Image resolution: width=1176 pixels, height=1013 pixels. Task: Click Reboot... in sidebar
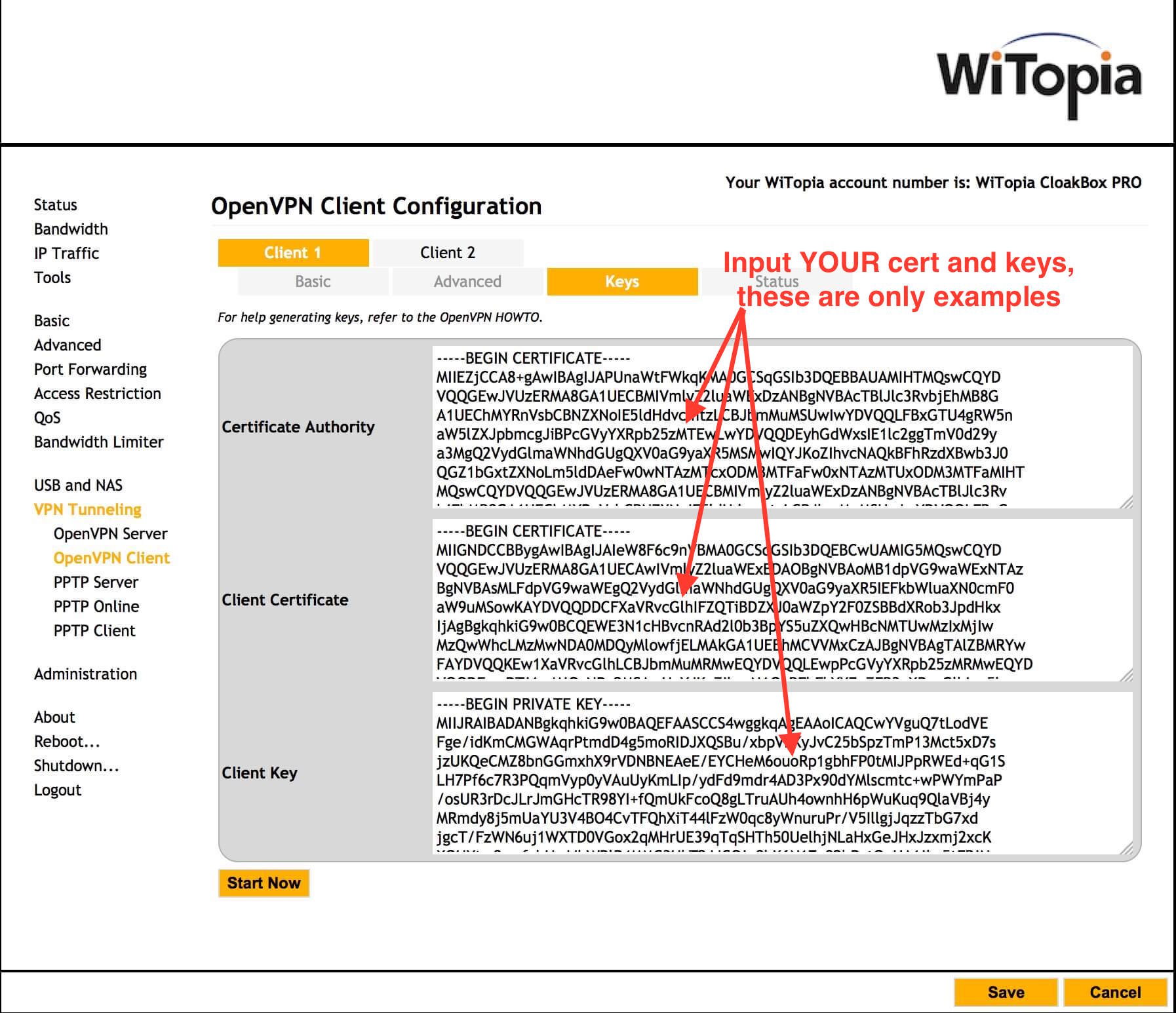click(67, 742)
